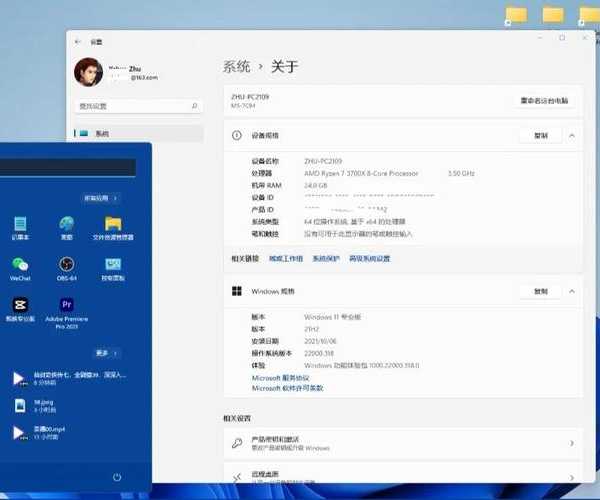Launch CapCut (剪映专业版) pinned app

(x=20, y=309)
